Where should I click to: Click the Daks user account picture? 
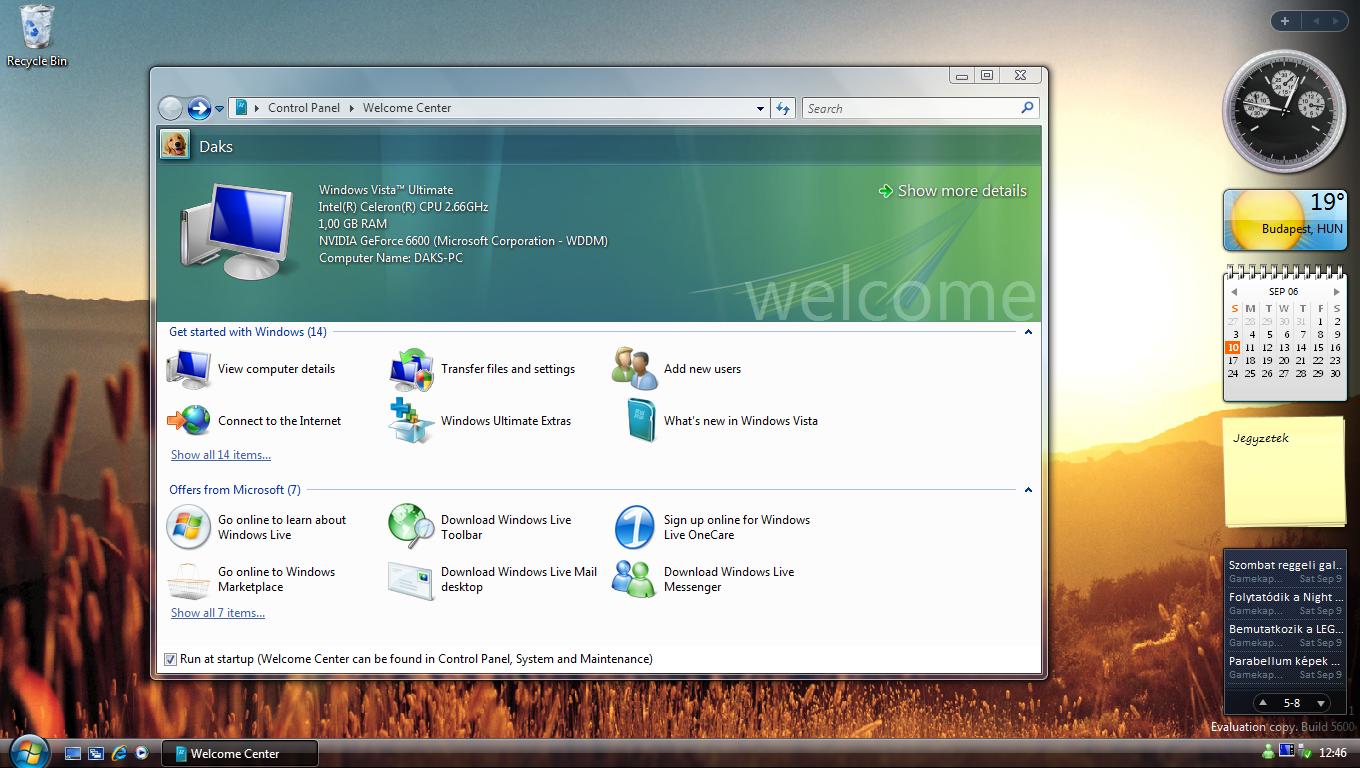coord(175,145)
